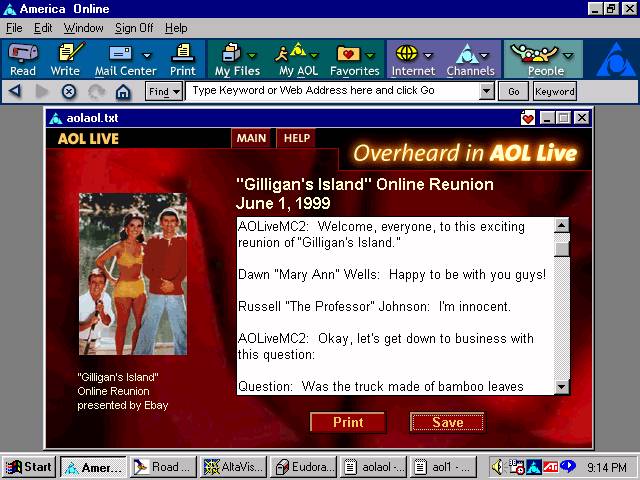The width and height of the screenshot is (640, 480).
Task: Expand the Favorites dropdown arrow
Action: click(x=370, y=56)
